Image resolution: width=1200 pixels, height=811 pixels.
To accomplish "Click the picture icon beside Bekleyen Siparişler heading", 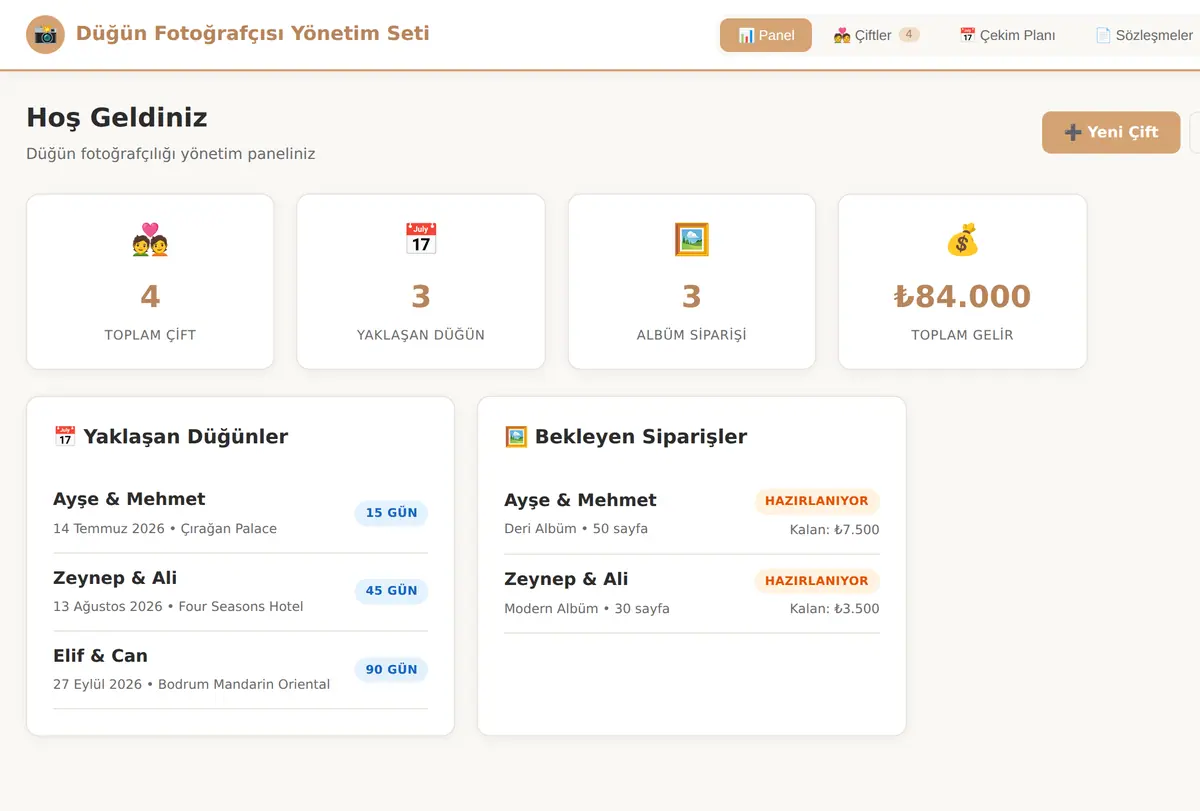I will tap(516, 437).
